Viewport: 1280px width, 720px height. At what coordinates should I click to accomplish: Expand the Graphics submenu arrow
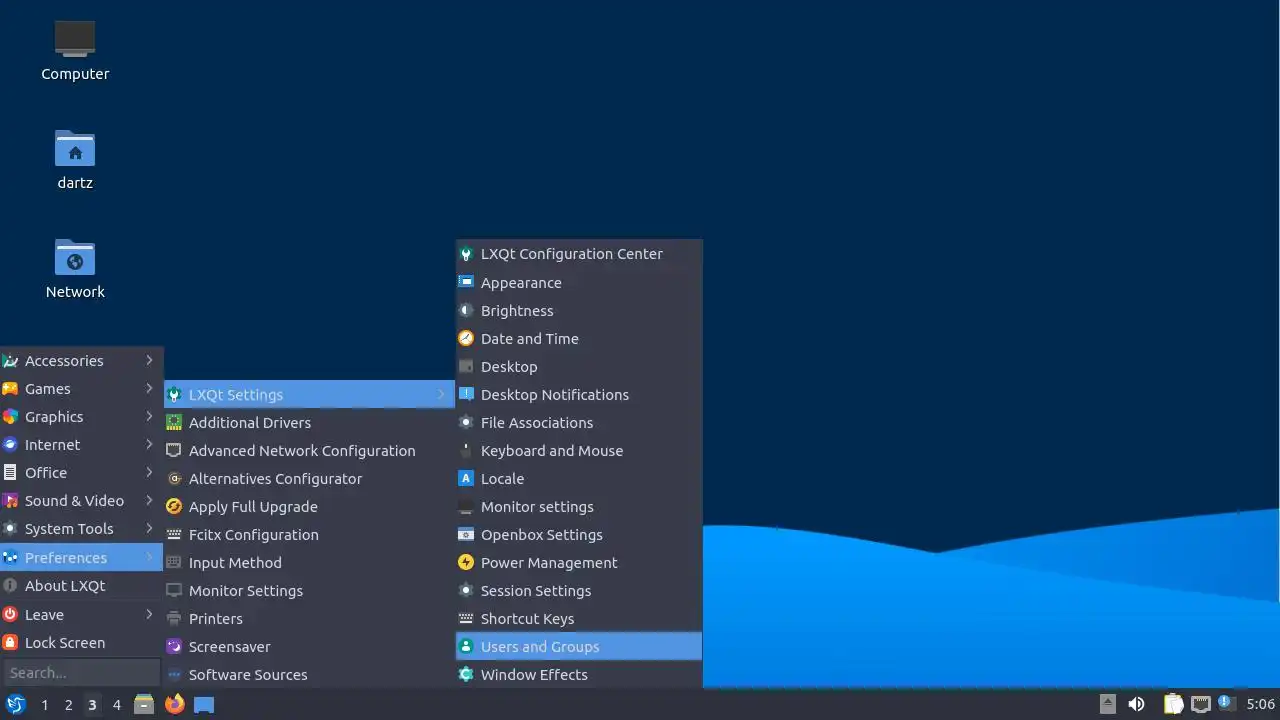[x=149, y=417]
